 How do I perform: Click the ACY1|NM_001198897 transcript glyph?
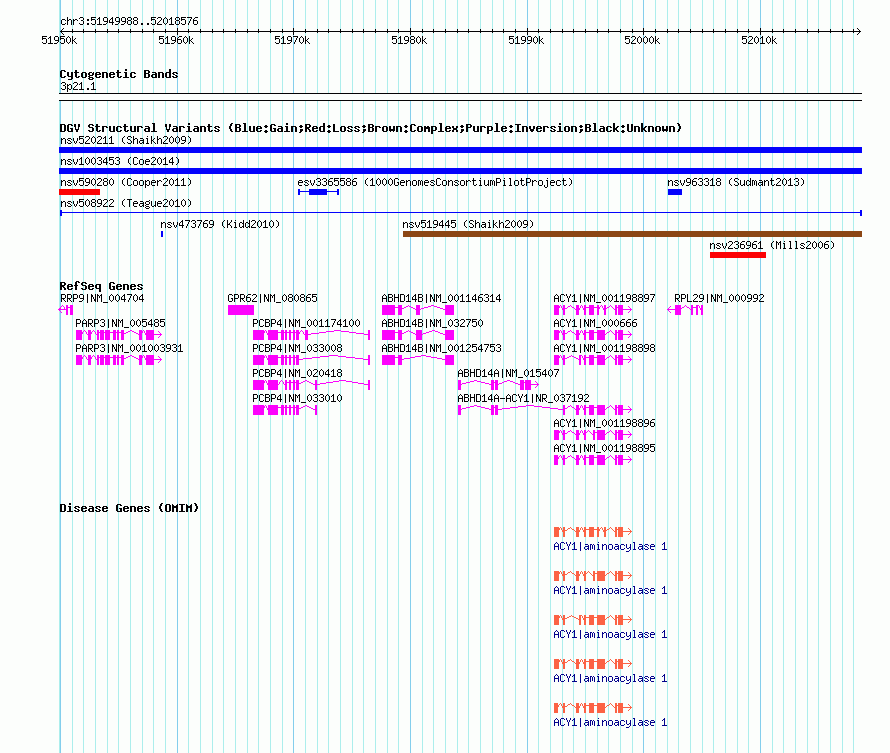593,310
